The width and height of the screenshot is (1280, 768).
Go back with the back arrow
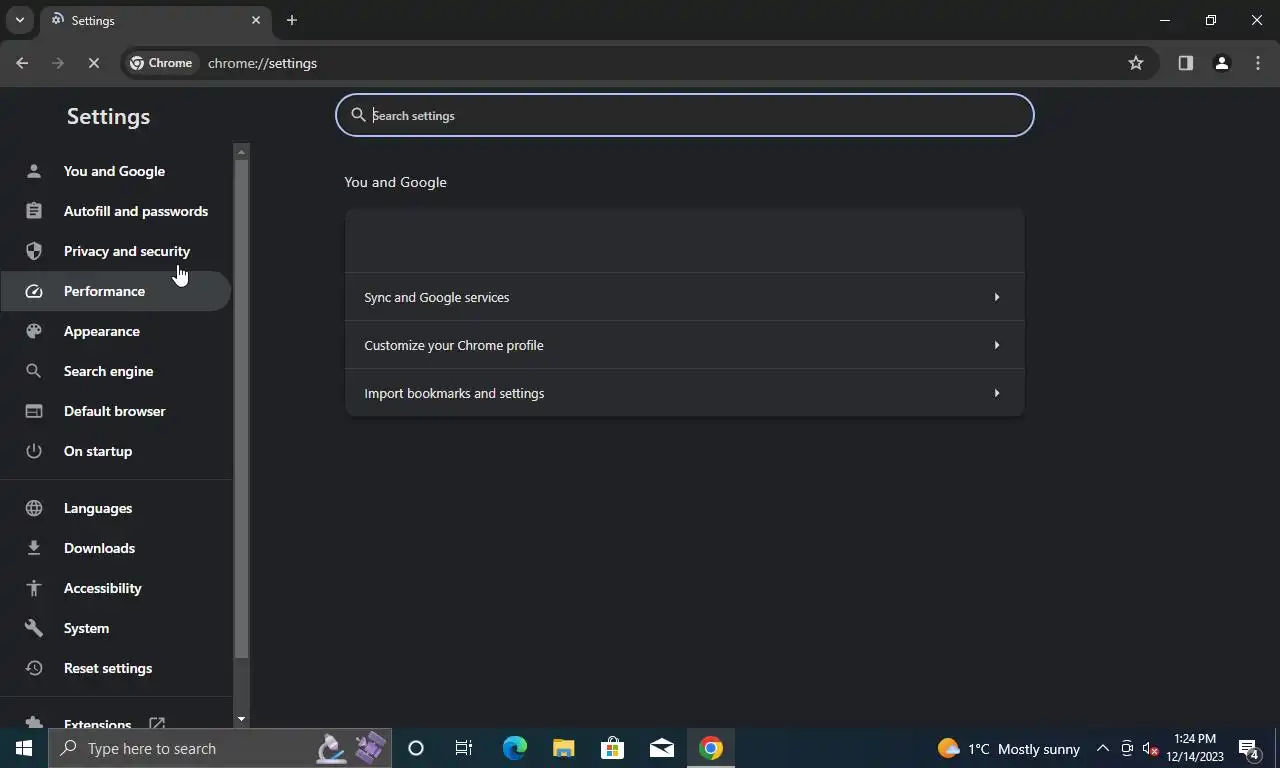point(22,63)
